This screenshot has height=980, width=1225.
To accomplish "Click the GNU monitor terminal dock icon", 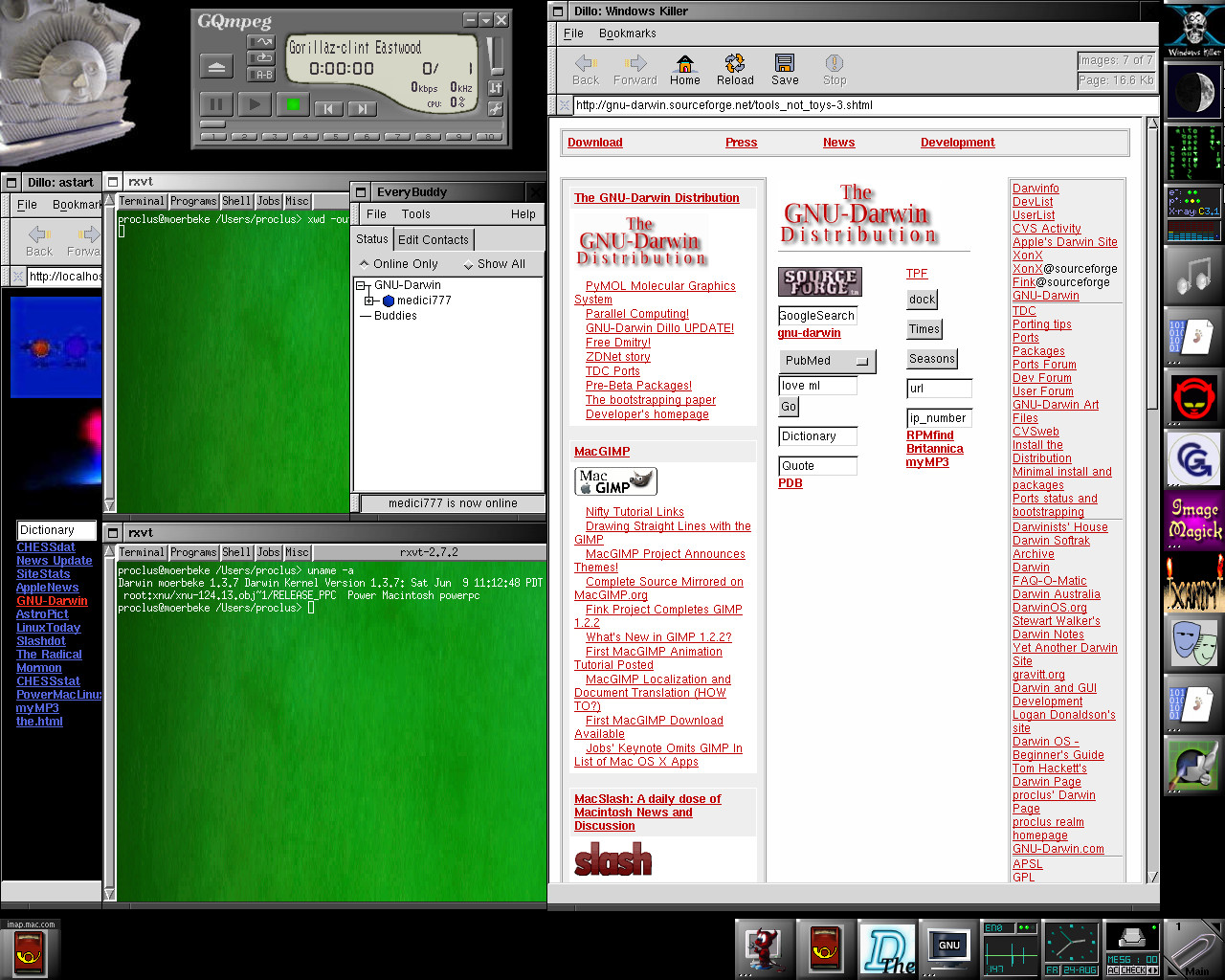I will pyautogui.click(x=948, y=949).
